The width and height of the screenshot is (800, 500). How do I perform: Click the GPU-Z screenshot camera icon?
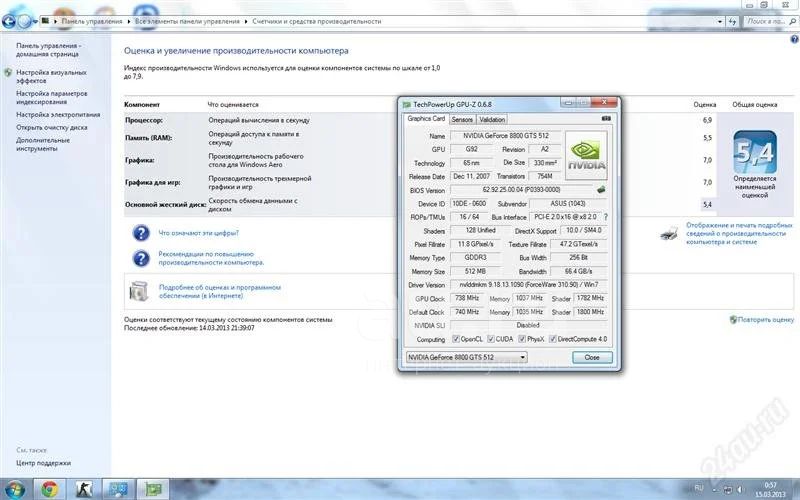(x=606, y=118)
